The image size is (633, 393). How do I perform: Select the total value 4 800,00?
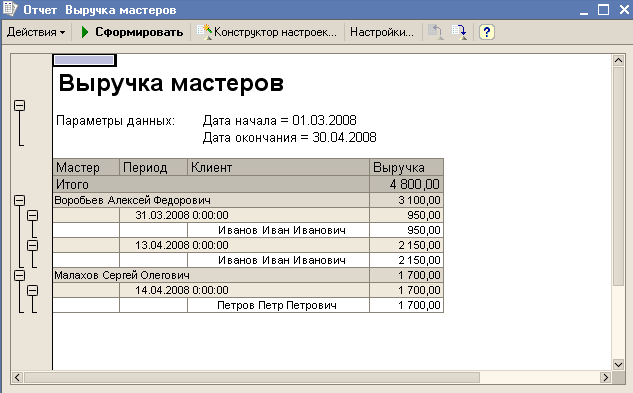(407, 184)
